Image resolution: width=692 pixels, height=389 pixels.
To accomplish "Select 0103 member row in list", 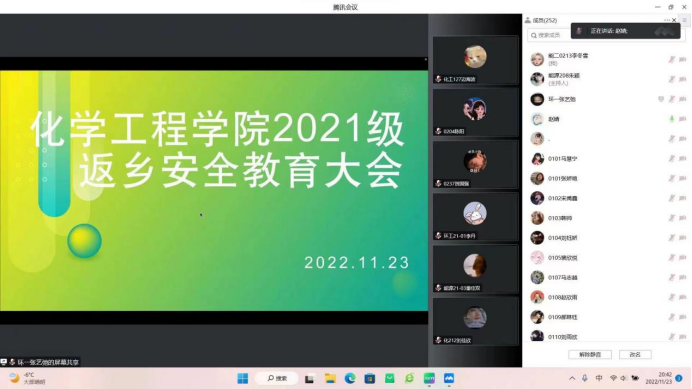I will pyautogui.click(x=608, y=218).
